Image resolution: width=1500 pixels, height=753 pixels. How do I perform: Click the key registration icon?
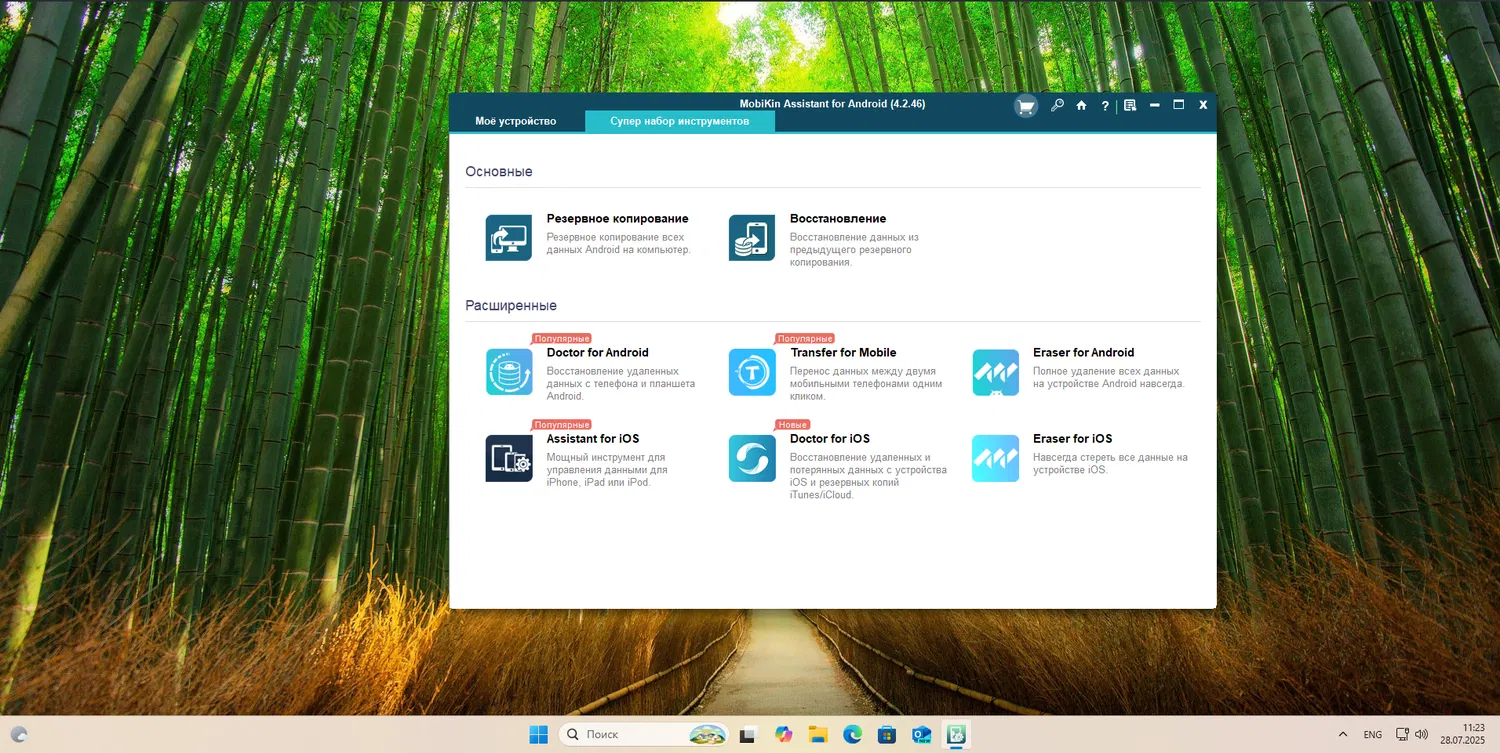pos(1057,105)
